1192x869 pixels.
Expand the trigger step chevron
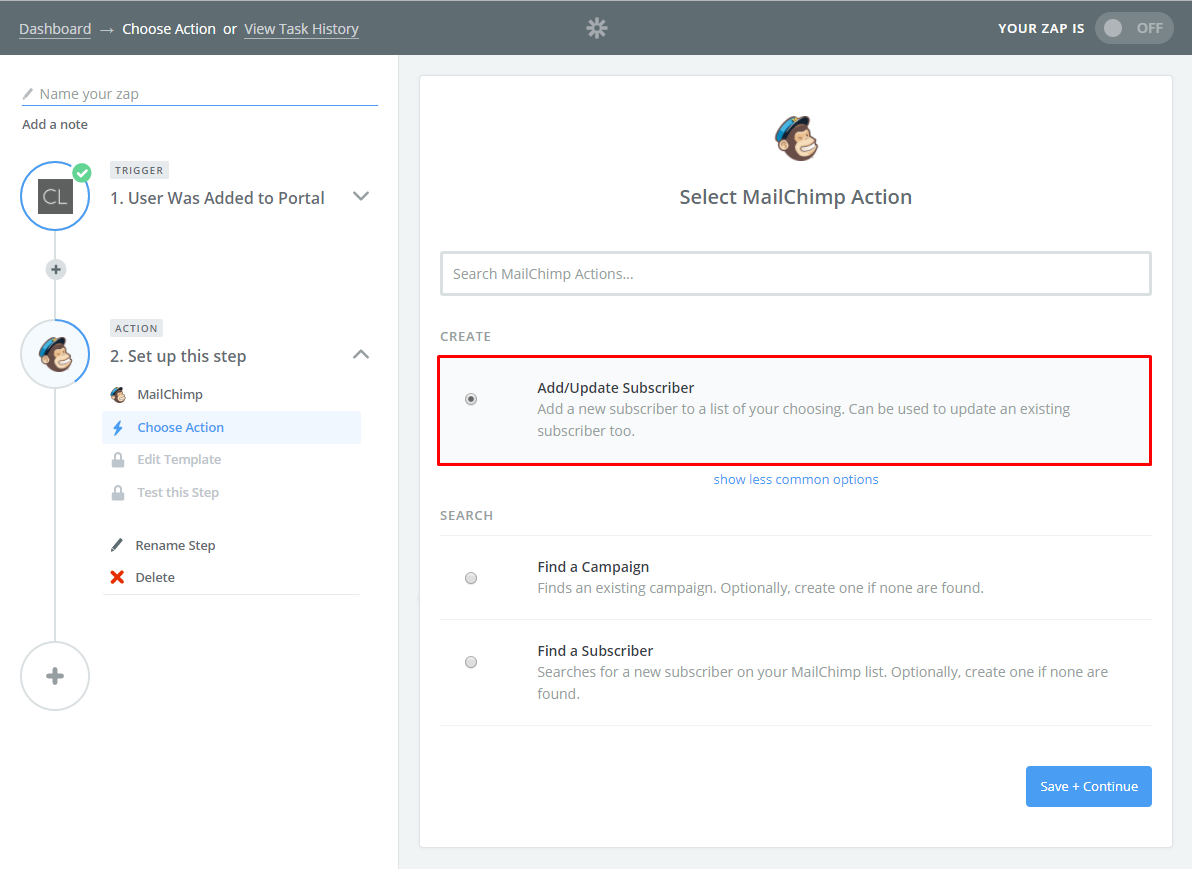pos(361,196)
